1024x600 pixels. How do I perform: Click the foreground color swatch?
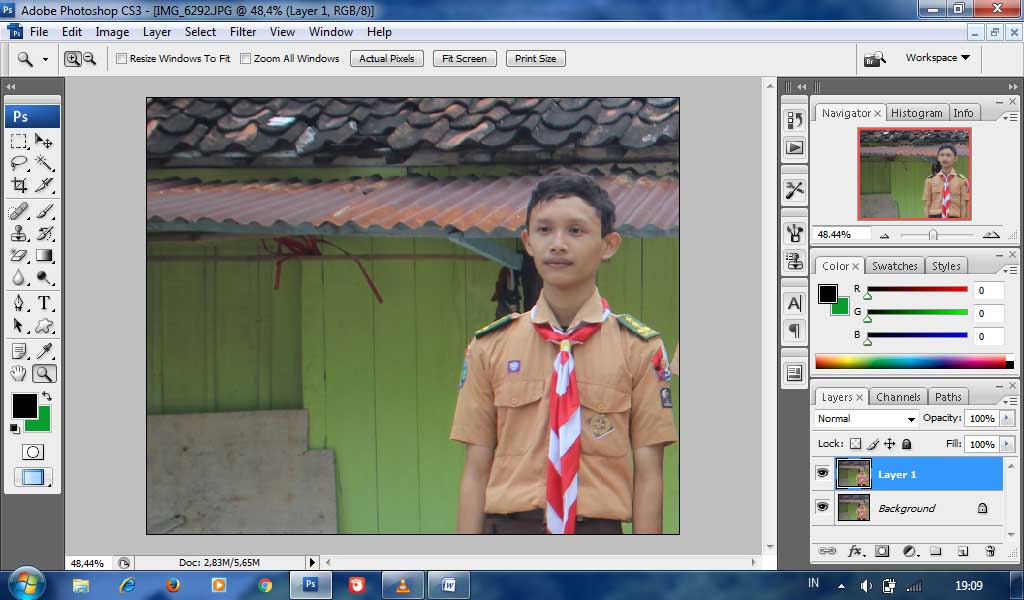25,406
